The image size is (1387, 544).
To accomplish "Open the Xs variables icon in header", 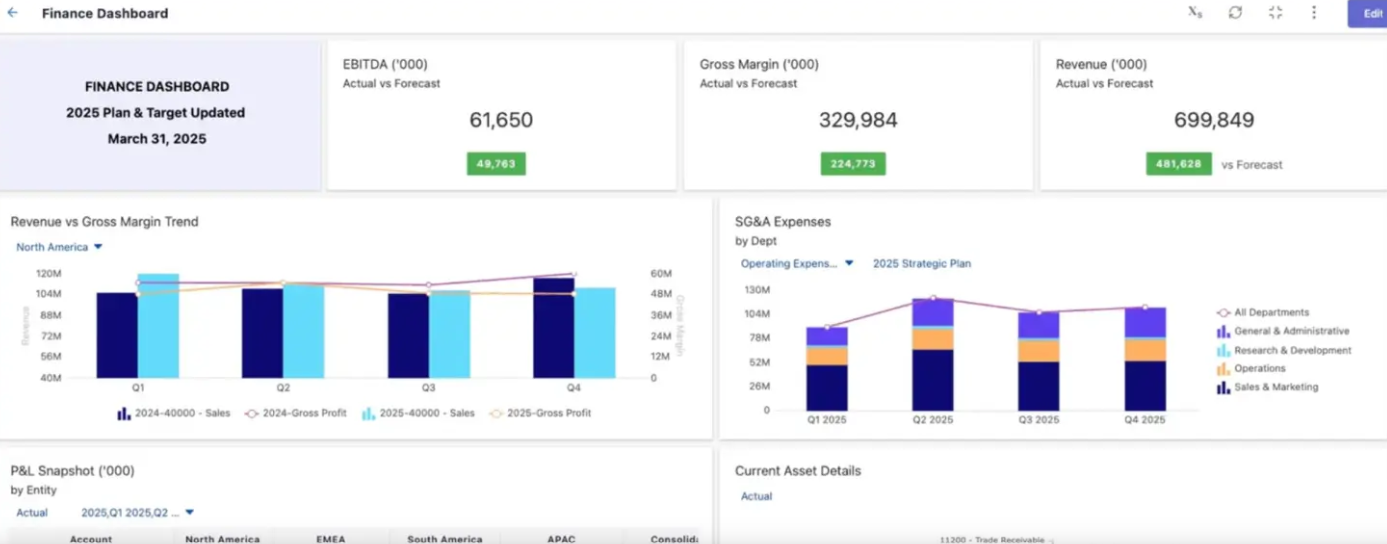I will coord(1195,13).
